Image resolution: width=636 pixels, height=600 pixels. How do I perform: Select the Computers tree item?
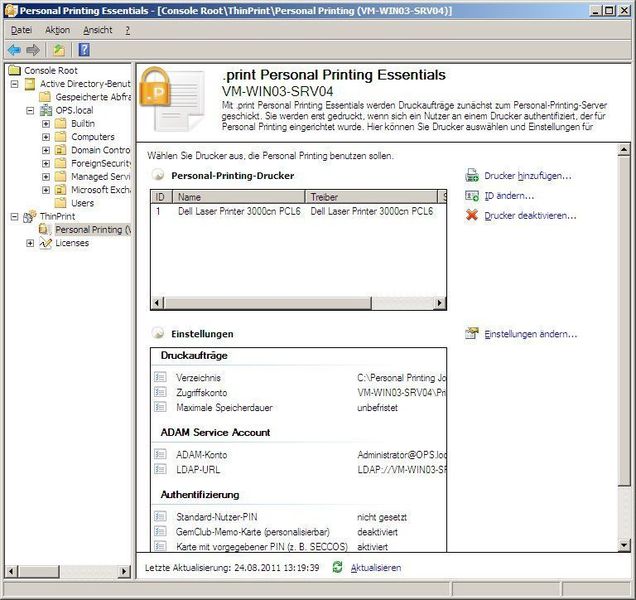coord(93,137)
